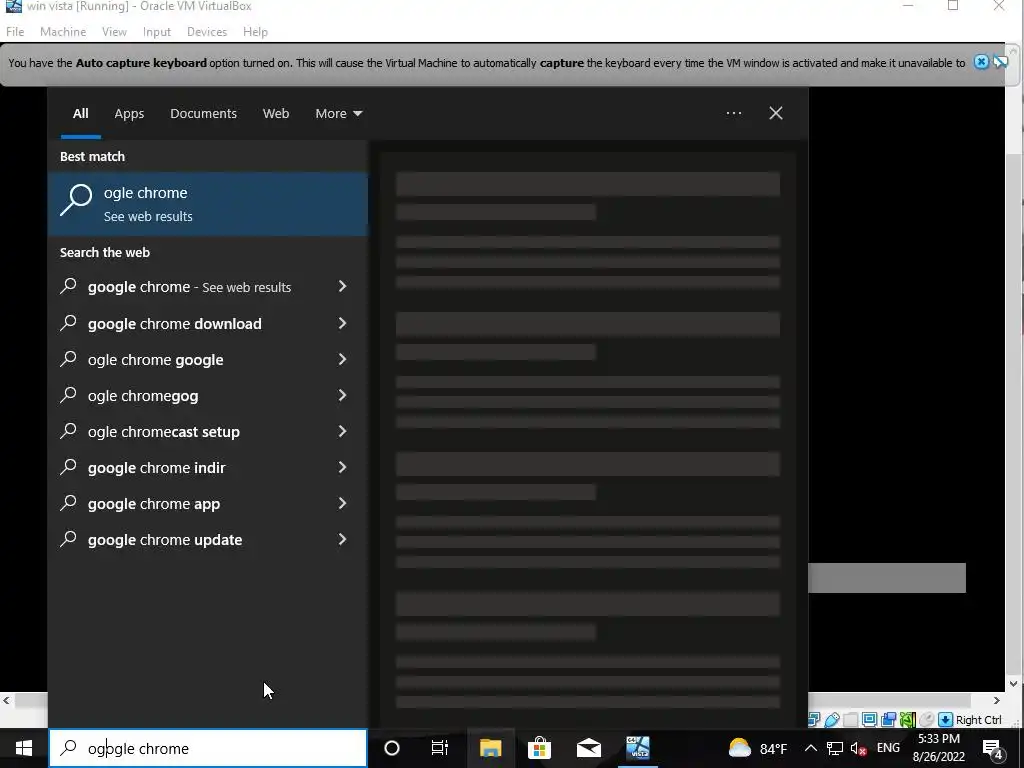Launch Microsoft Store from the taskbar
1024x768 pixels.
[x=539, y=748]
